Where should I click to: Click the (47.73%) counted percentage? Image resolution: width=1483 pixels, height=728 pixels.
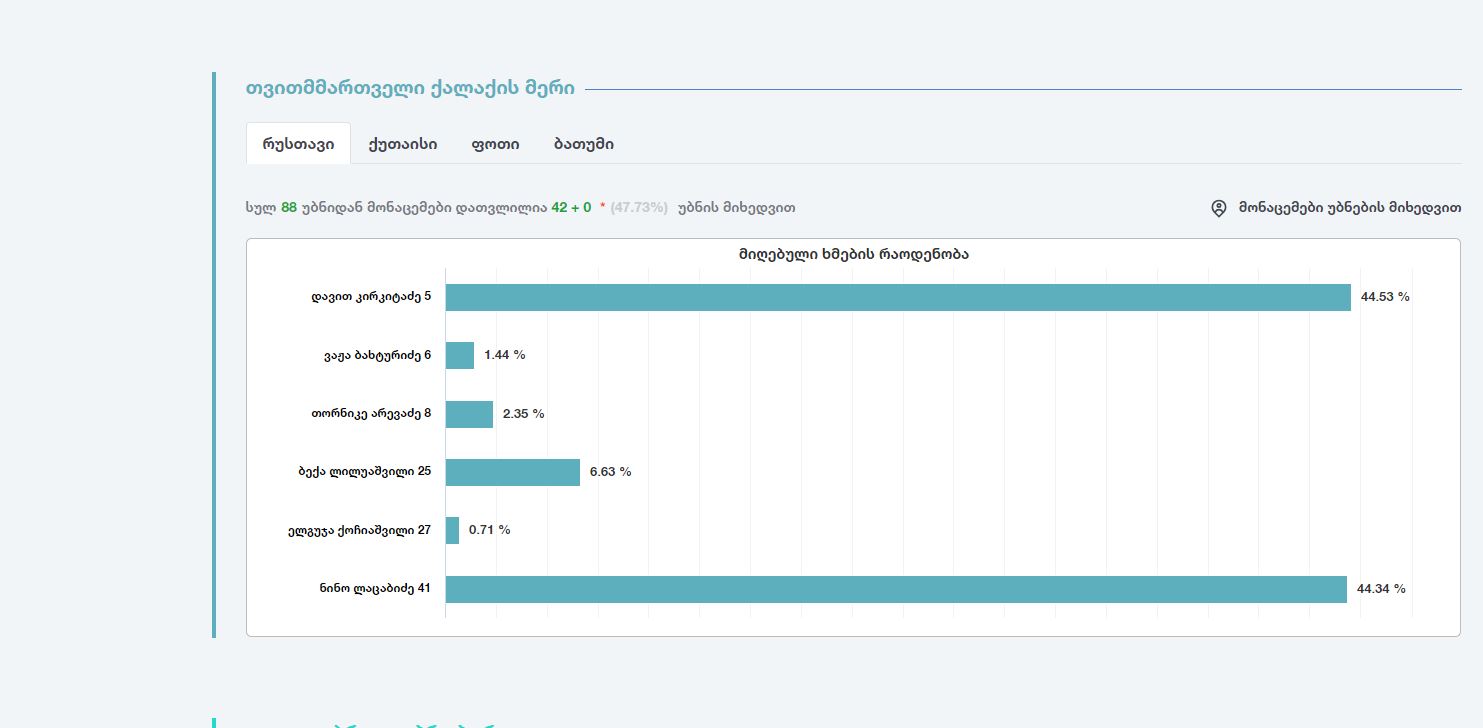[x=639, y=208]
